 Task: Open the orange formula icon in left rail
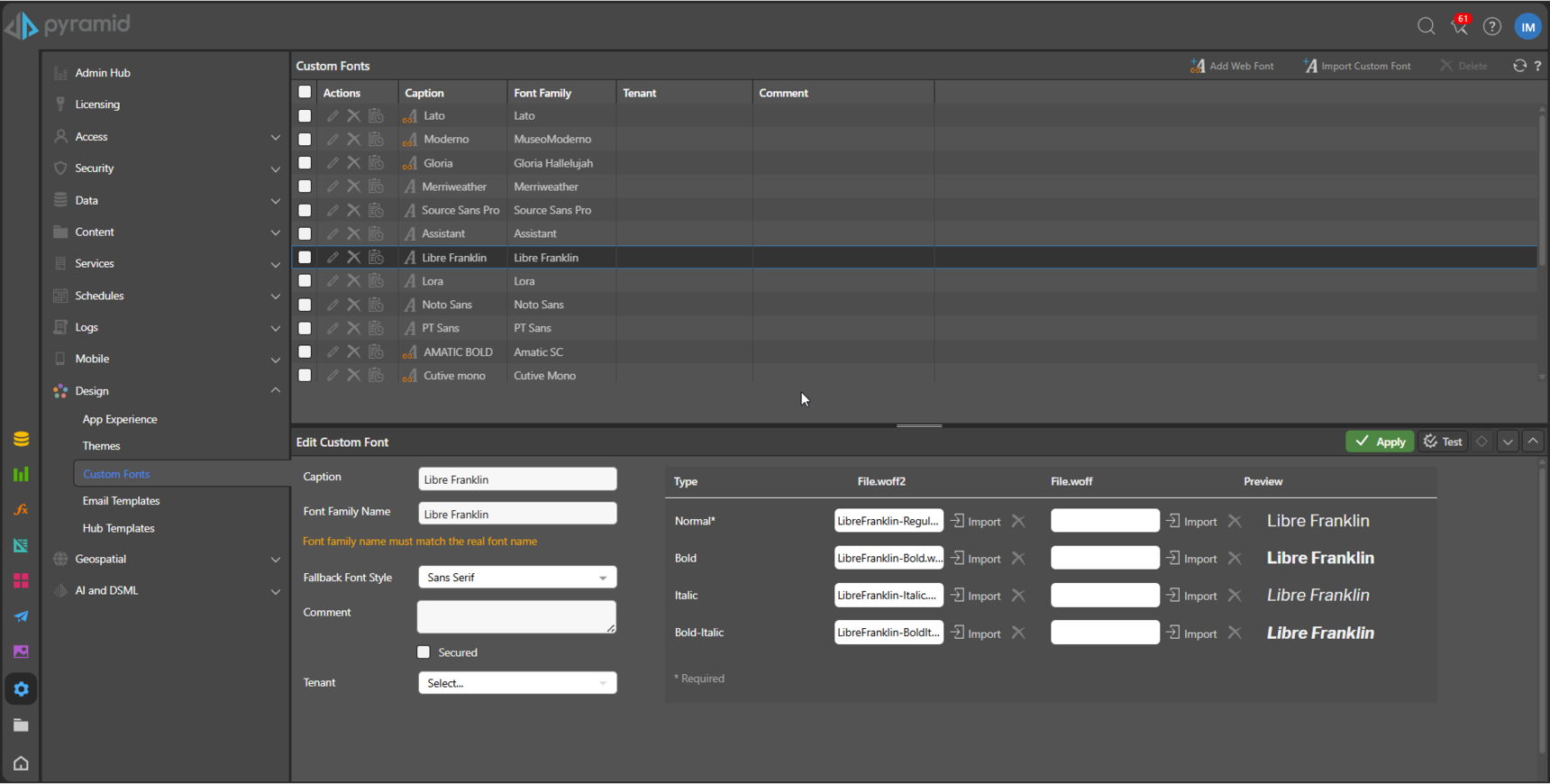pos(21,510)
